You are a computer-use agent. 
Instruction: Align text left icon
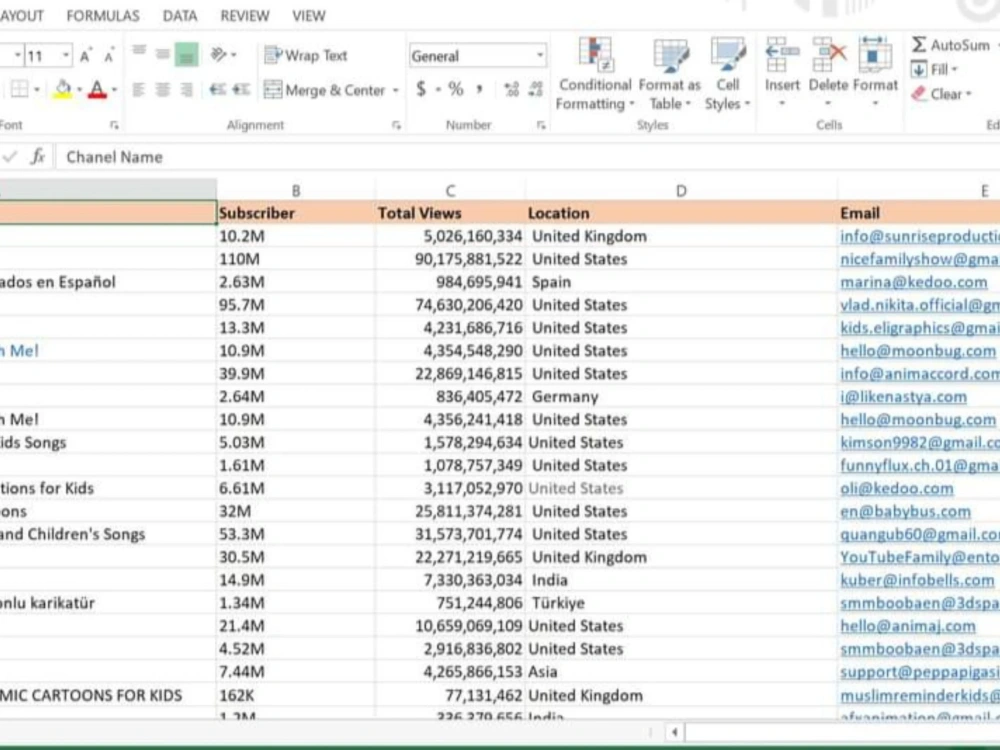tap(138, 90)
